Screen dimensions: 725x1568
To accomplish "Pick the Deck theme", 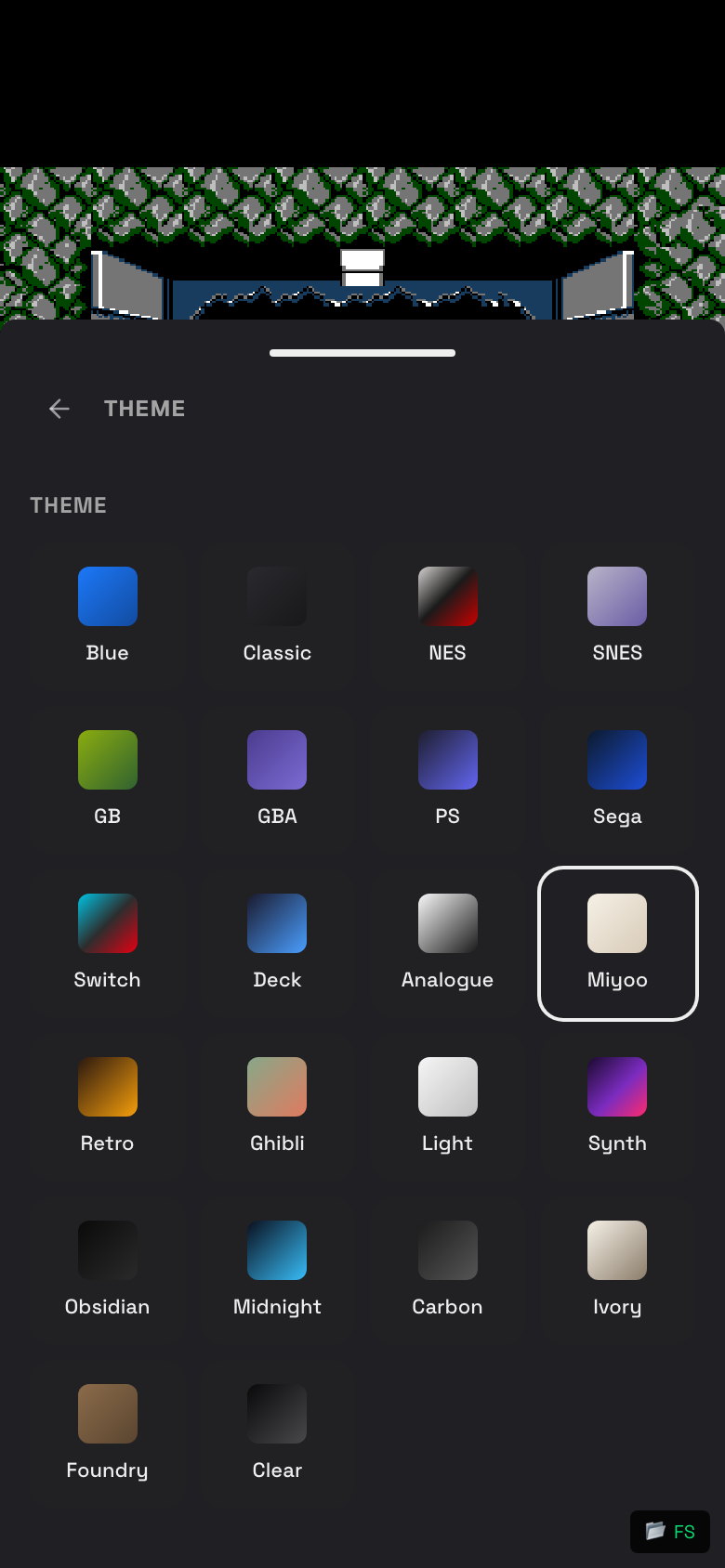I will tap(277, 943).
